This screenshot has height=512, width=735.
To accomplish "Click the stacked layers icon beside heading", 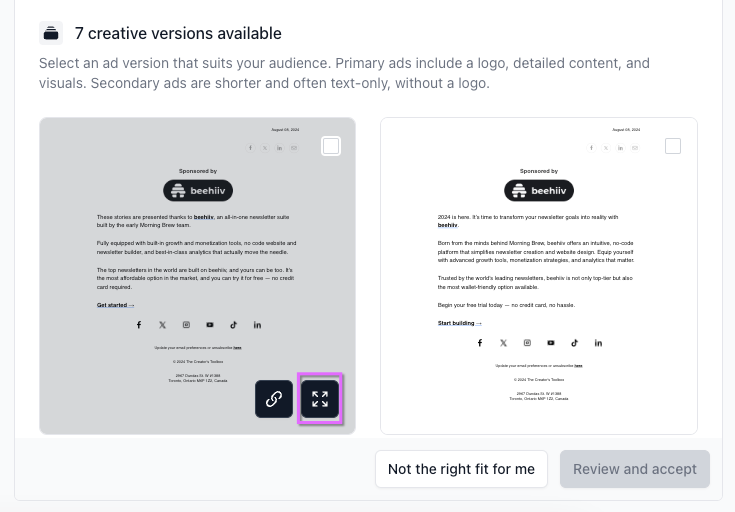I will 51,33.
